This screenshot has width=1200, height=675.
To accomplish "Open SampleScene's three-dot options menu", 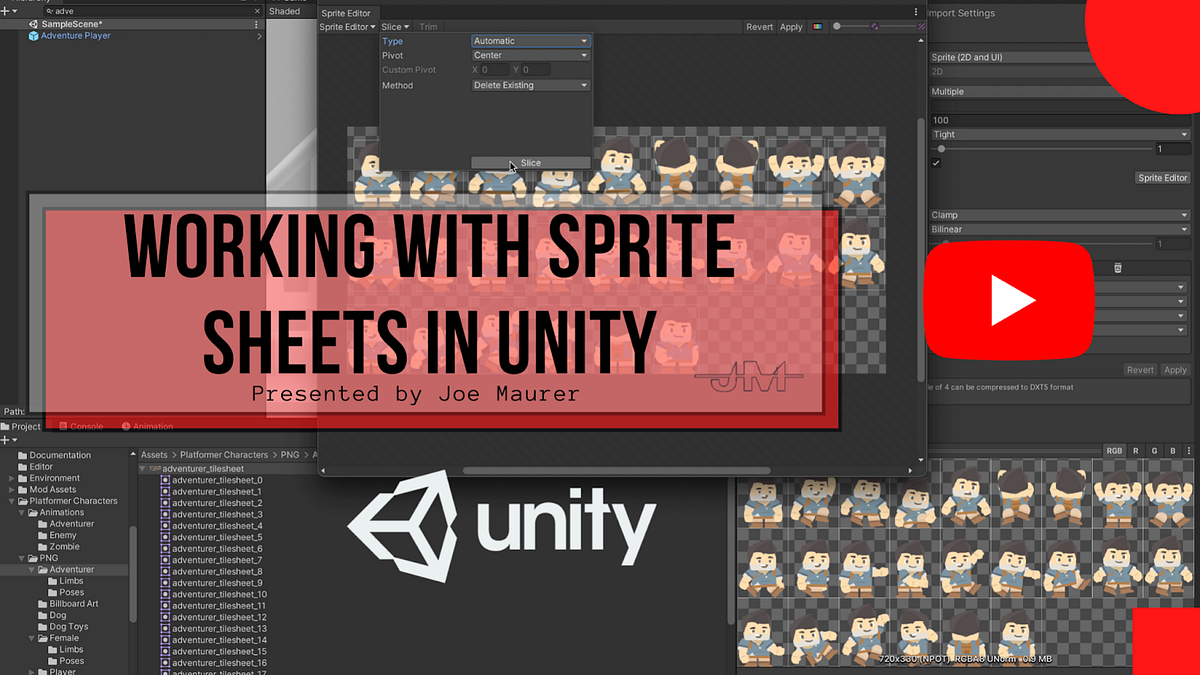I will (257, 24).
